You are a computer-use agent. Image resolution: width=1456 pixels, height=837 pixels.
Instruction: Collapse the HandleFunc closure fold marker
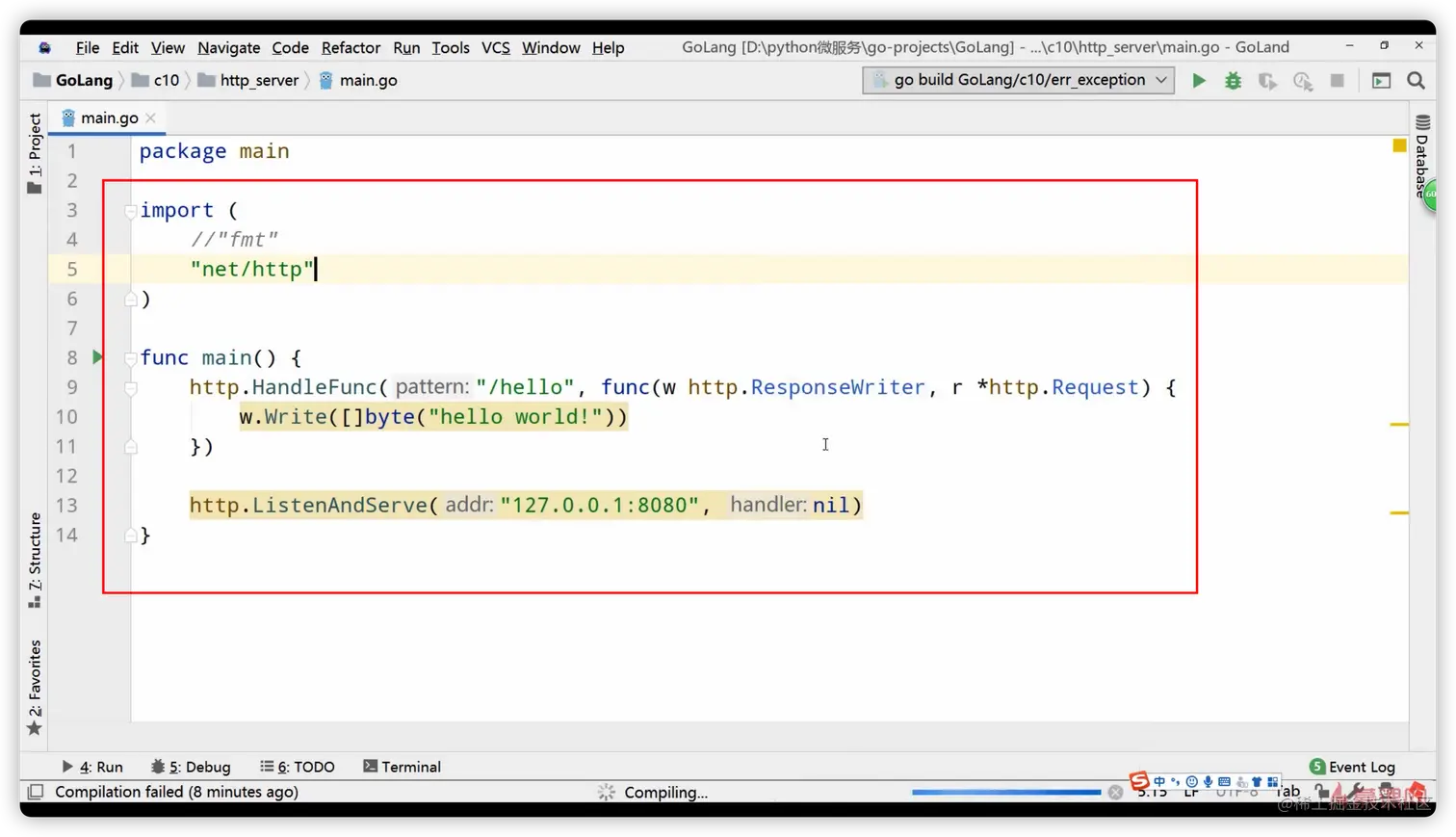tap(130, 387)
